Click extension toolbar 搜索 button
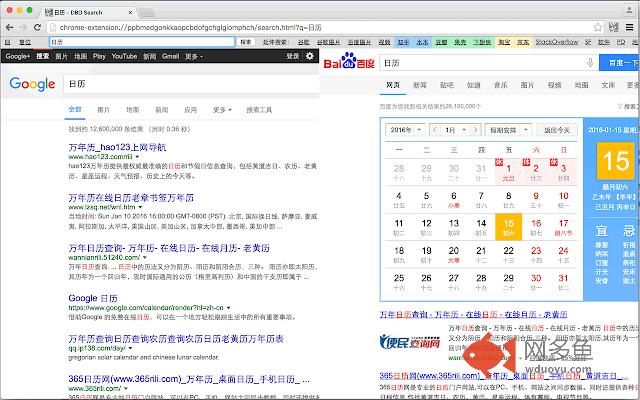This screenshot has width=640, height=400. coord(246,42)
